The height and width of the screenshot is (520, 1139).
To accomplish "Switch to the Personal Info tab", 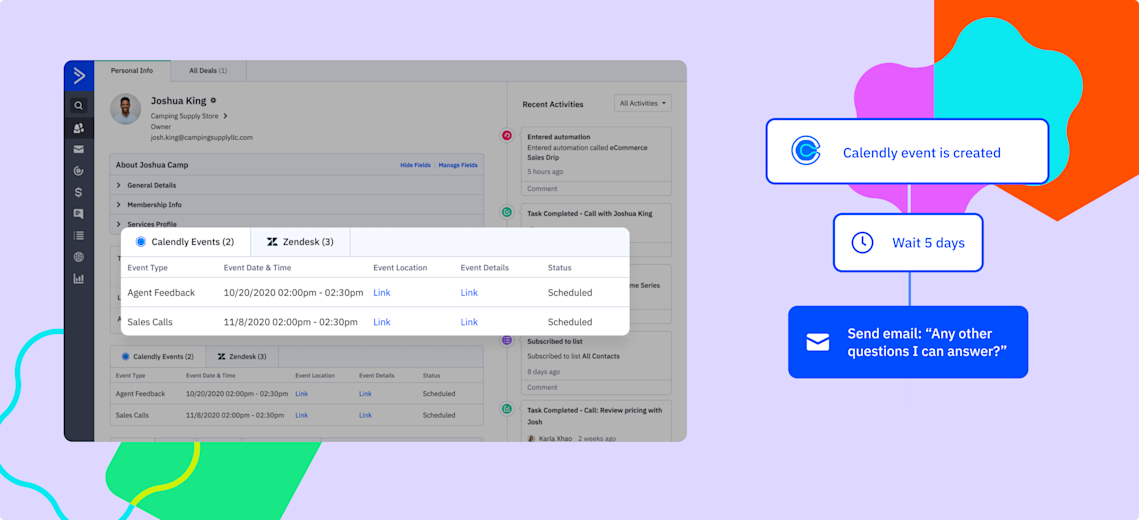I will point(131,71).
